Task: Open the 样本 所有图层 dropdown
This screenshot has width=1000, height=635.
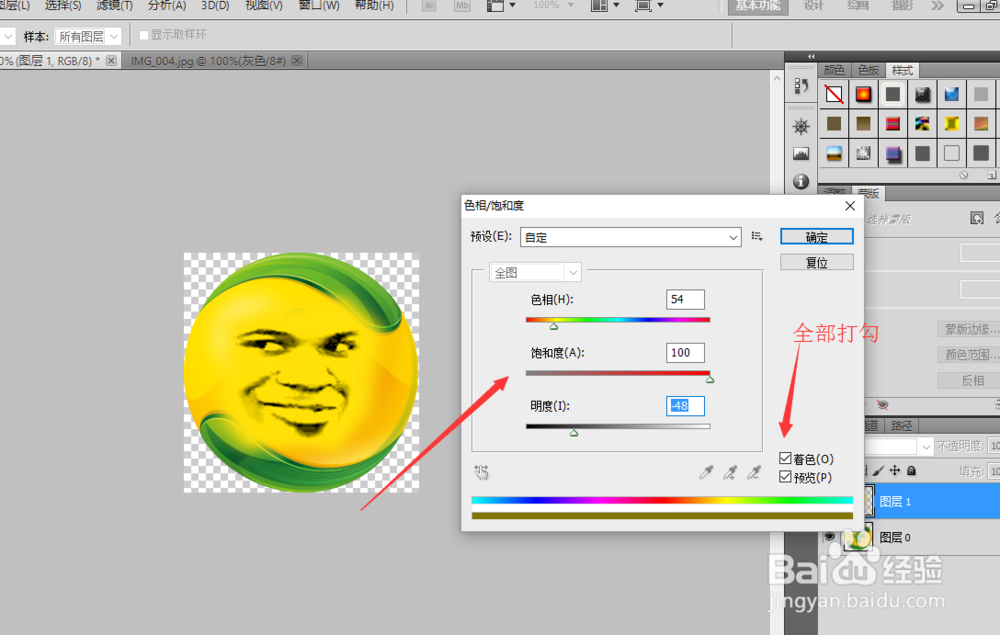Action: 87,36
